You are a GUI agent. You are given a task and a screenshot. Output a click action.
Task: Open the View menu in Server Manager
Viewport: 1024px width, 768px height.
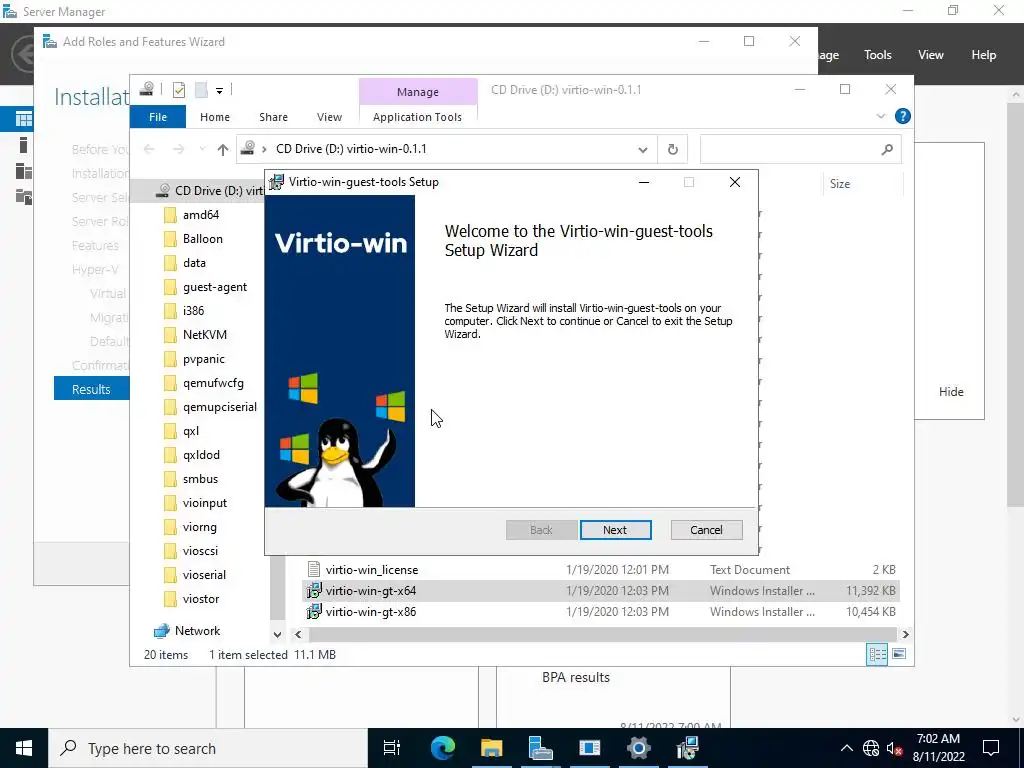pos(931,55)
